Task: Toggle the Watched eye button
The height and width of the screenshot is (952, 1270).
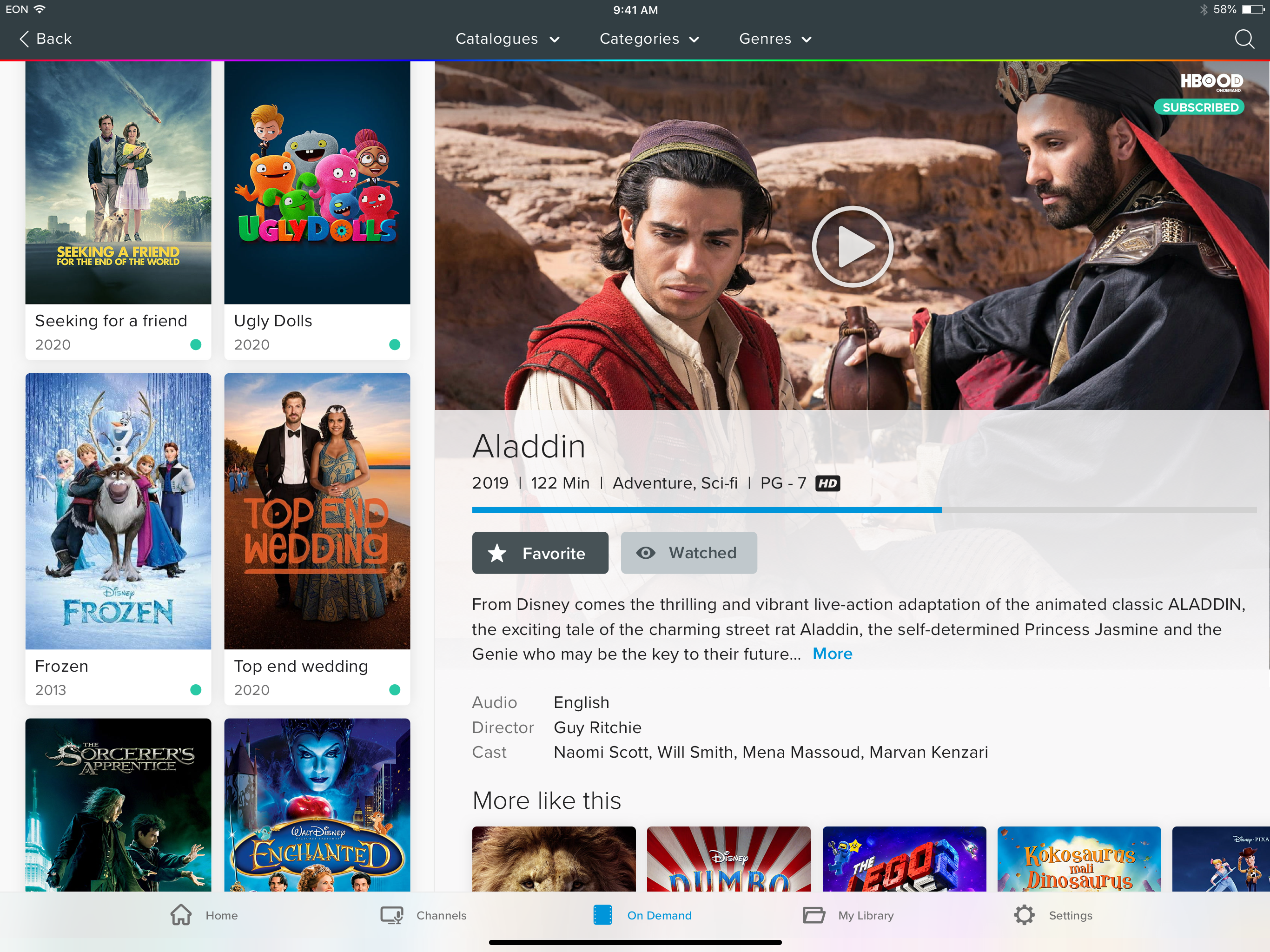Action: pyautogui.click(x=688, y=553)
